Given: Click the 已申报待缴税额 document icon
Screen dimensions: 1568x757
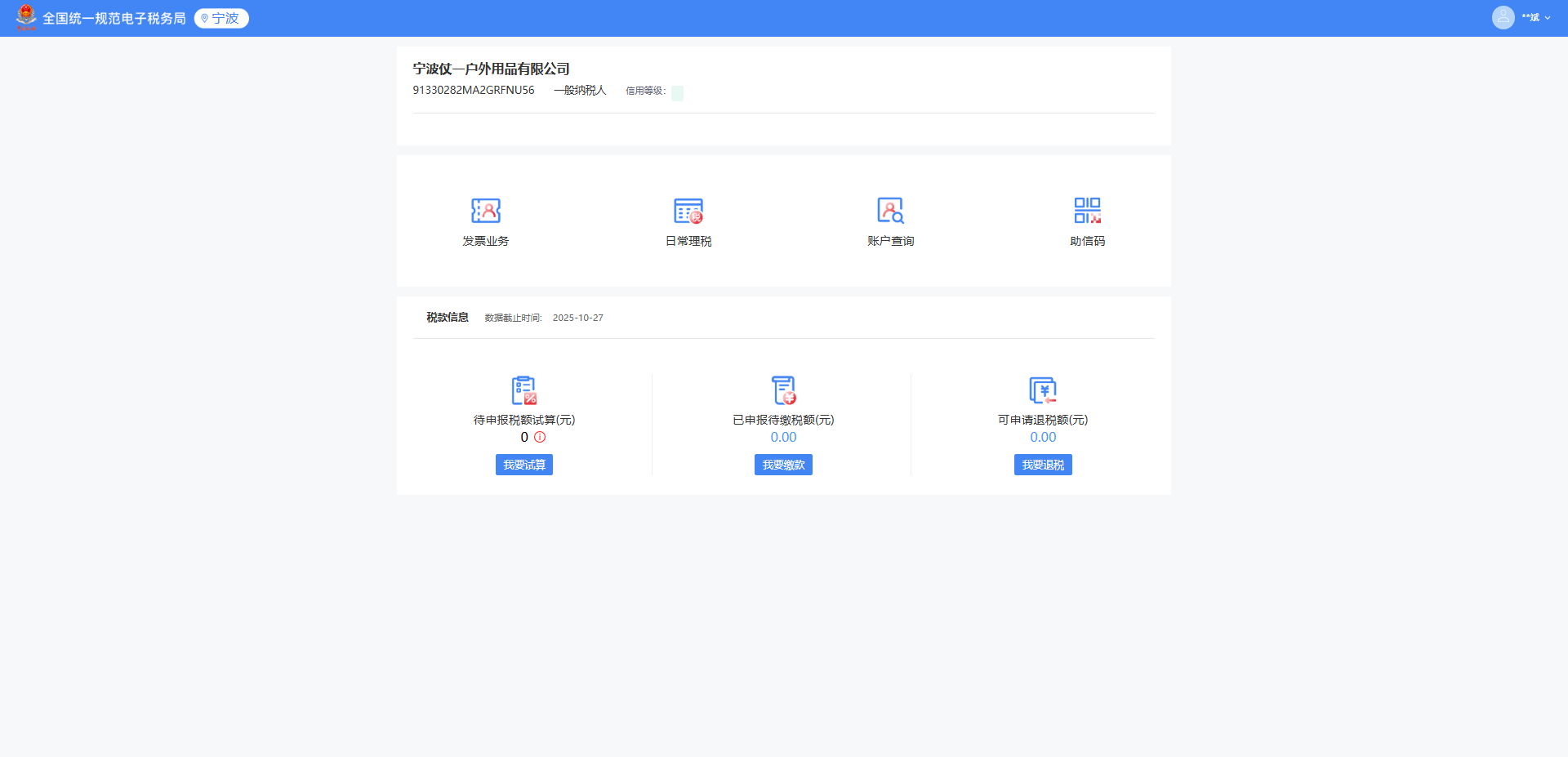Looking at the screenshot, I should pyautogui.click(x=783, y=390).
